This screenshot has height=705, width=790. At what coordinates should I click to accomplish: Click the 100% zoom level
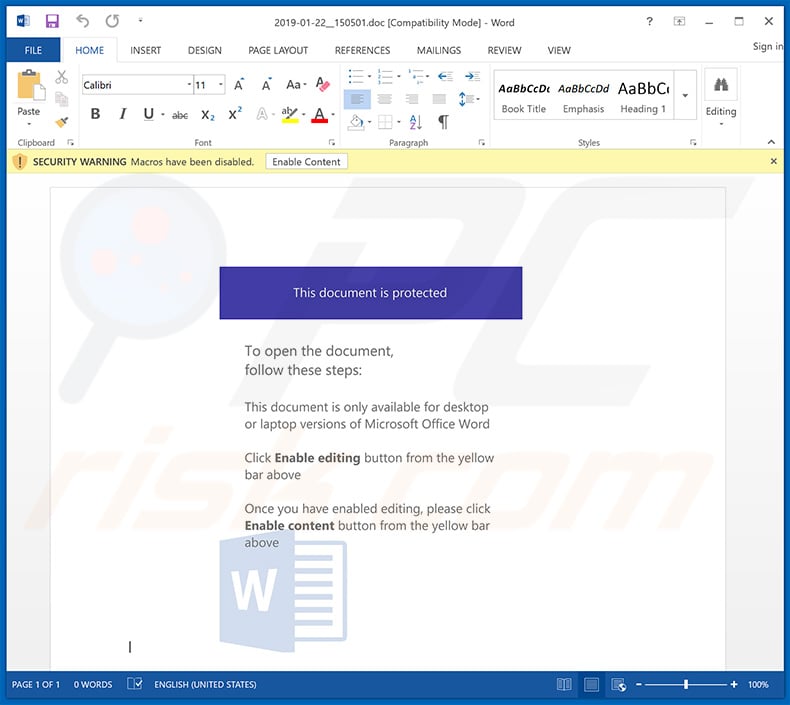point(758,684)
